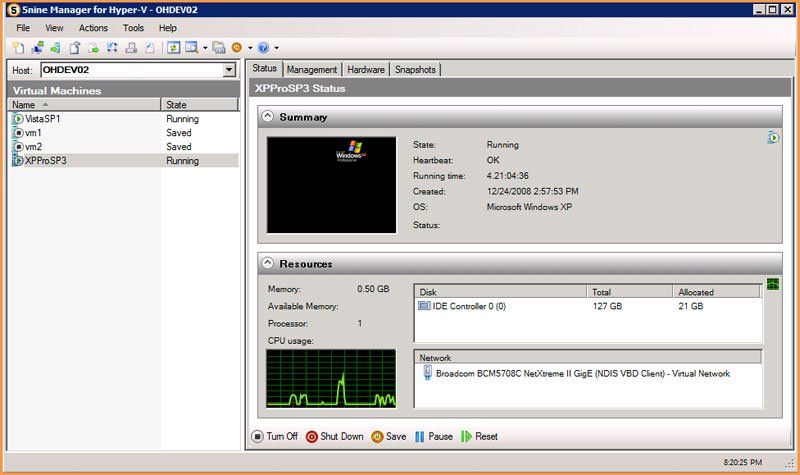The image size is (800, 475).
Task: Pause the XPProSP3 virtual machine
Action: click(434, 437)
